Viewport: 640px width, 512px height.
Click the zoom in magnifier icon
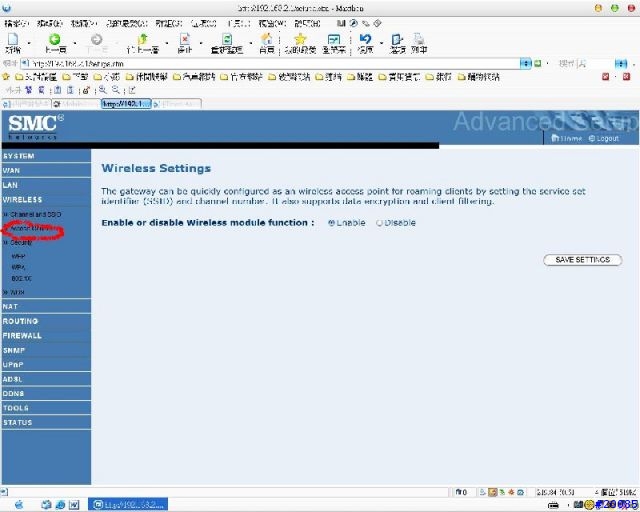(x=102, y=90)
